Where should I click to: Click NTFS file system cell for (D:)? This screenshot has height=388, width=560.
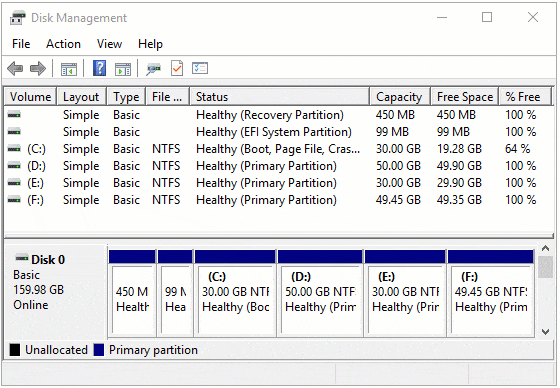pyautogui.click(x=166, y=166)
